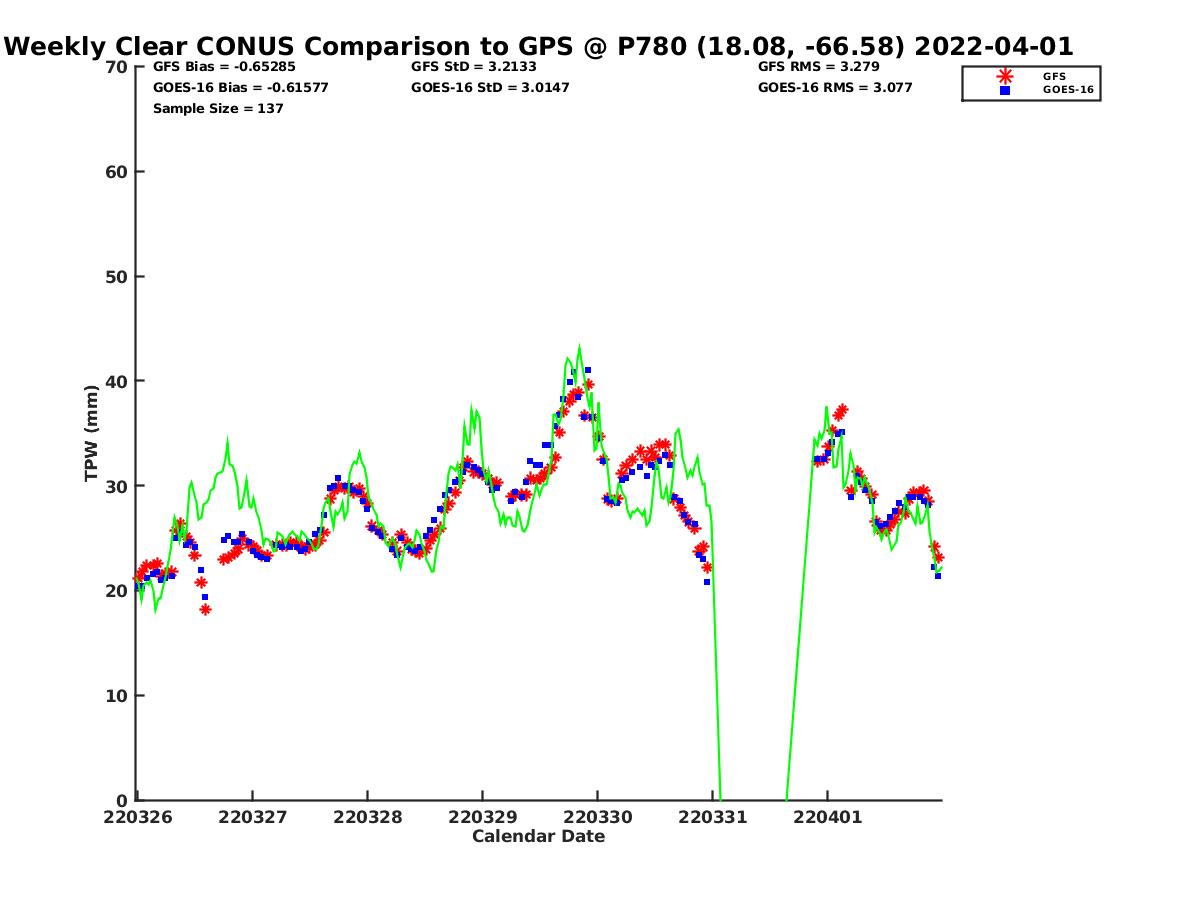Select the TPW (mm) y-axis label

[92, 433]
